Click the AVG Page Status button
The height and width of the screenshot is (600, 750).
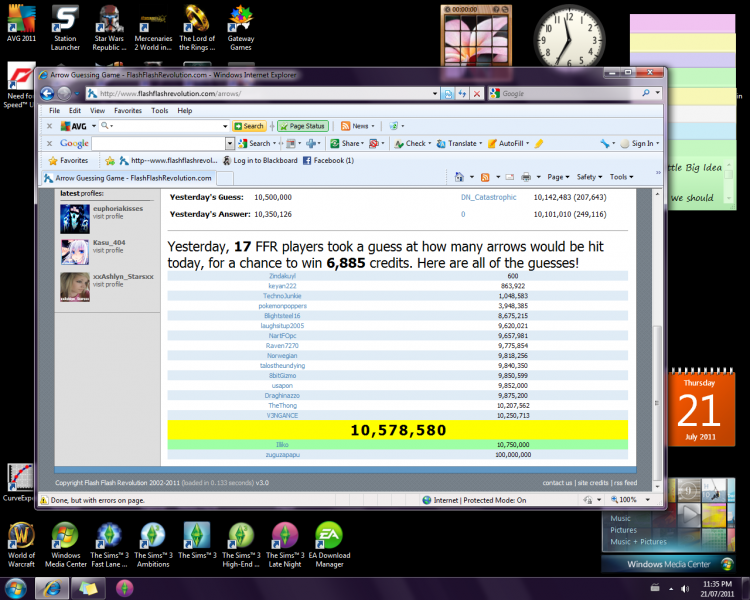click(303, 126)
